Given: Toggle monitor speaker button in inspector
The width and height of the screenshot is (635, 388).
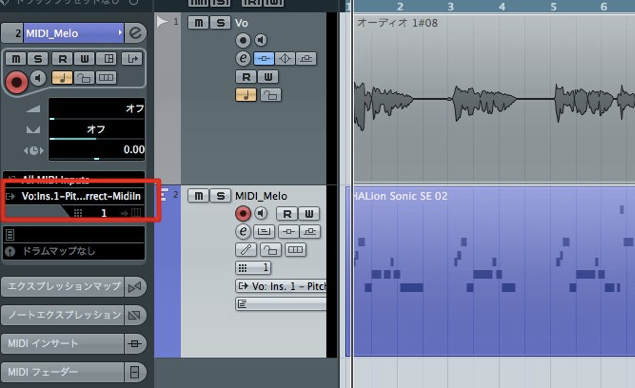Looking at the screenshot, I should 38,77.
